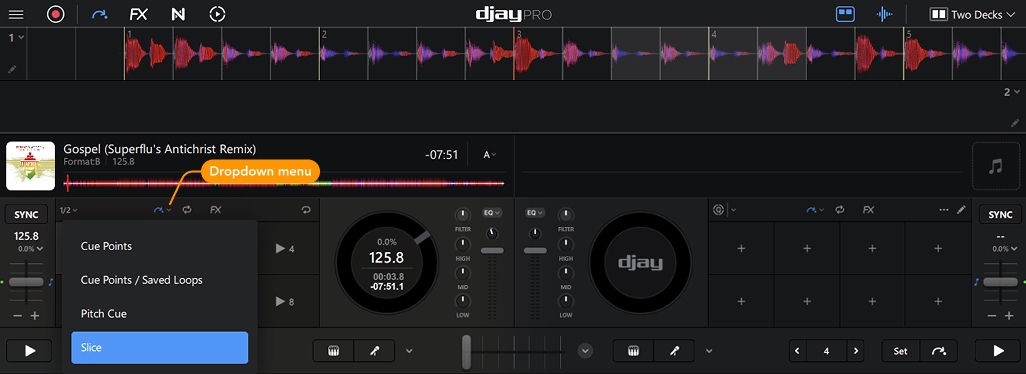Image resolution: width=1026 pixels, height=374 pixels.
Task: Click deck 2 jog wheel with djay logo
Action: point(641,262)
